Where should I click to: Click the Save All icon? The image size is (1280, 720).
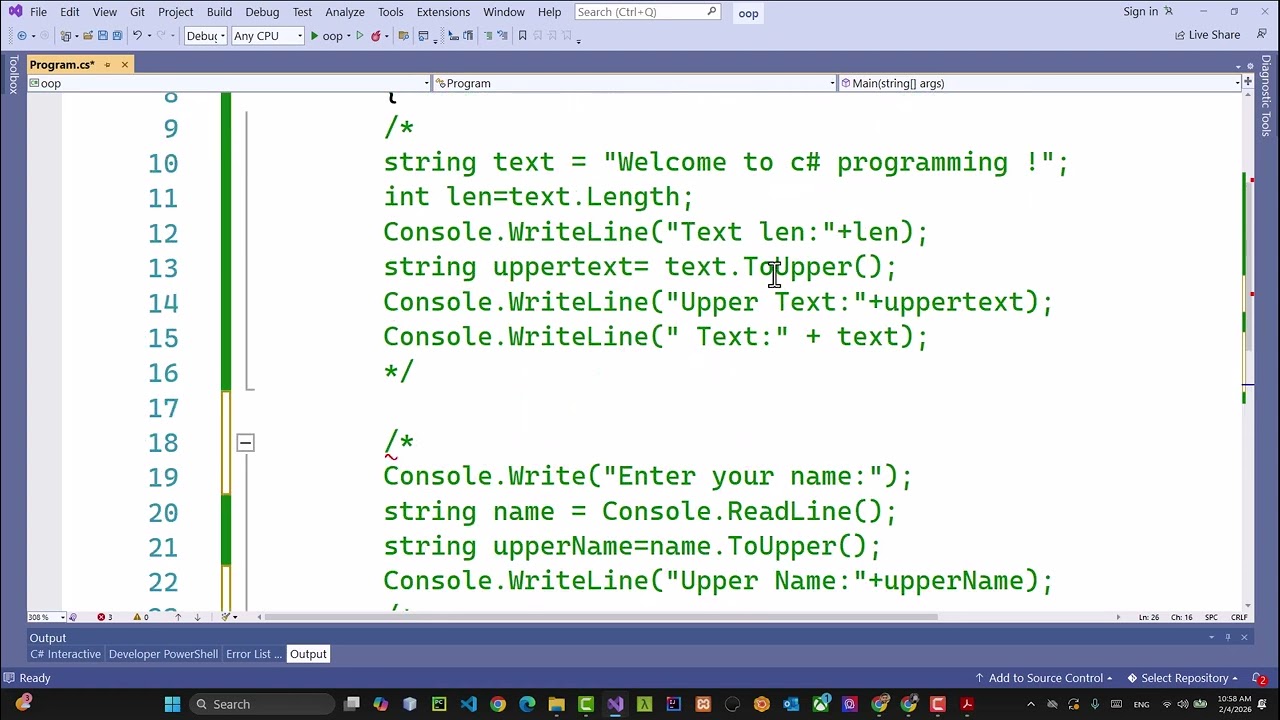click(x=117, y=36)
